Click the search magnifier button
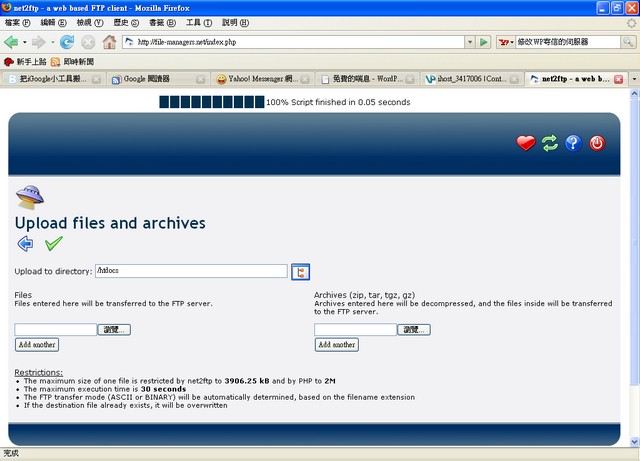640x461 pixels. (628, 42)
